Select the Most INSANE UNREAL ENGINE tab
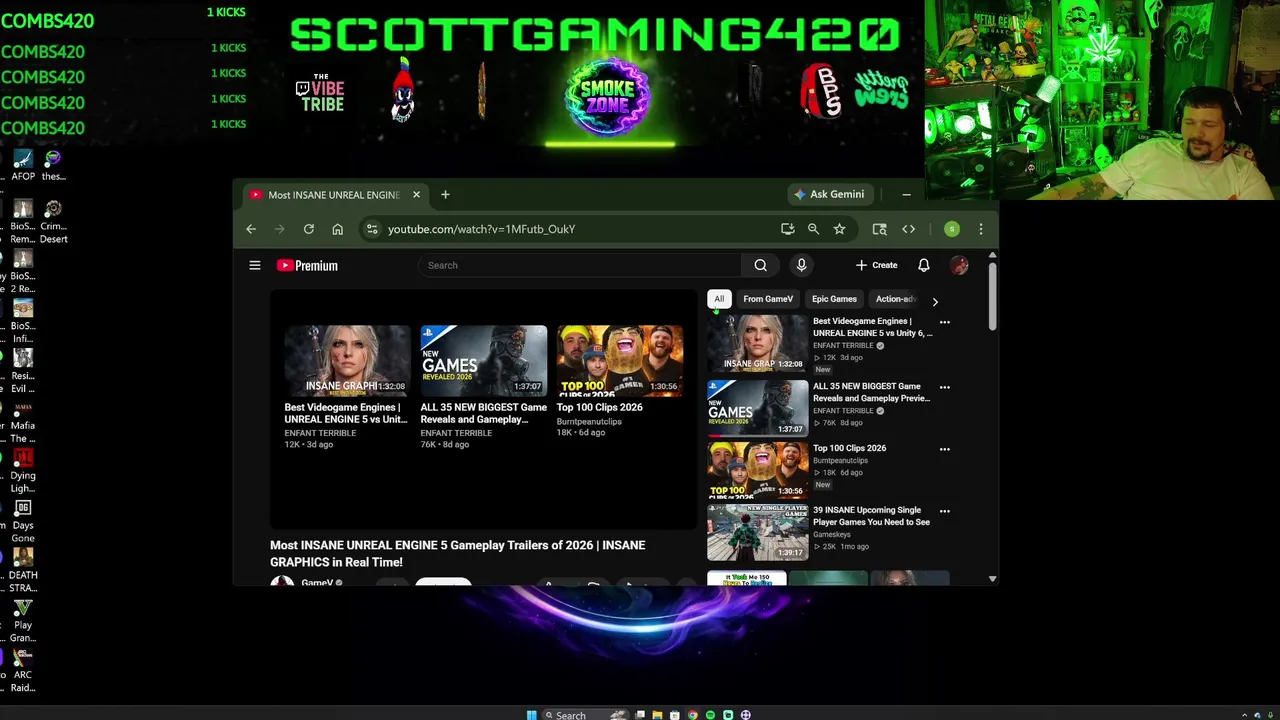The width and height of the screenshot is (1280, 720). [x=335, y=195]
